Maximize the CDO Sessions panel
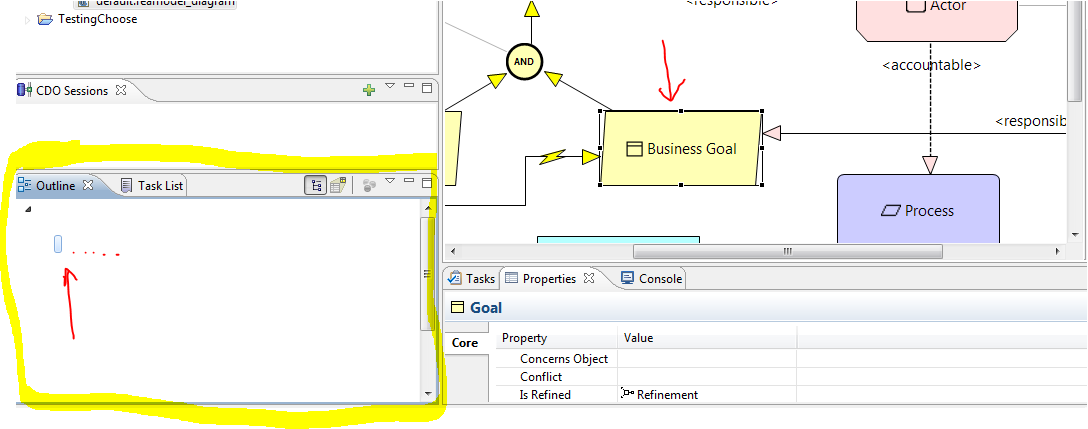 [427, 88]
